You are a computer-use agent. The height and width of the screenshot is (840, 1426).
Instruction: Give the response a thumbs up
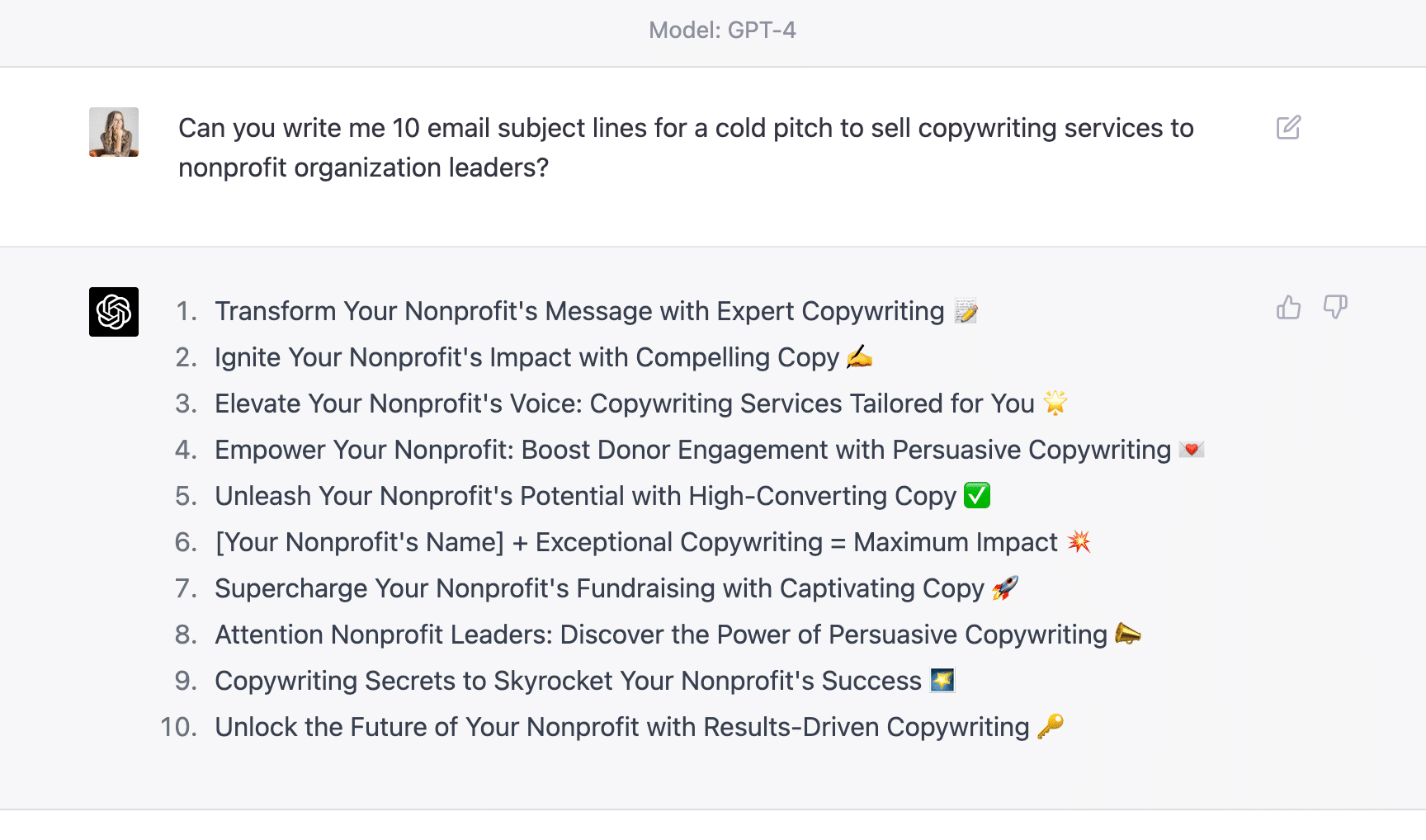tap(1288, 307)
